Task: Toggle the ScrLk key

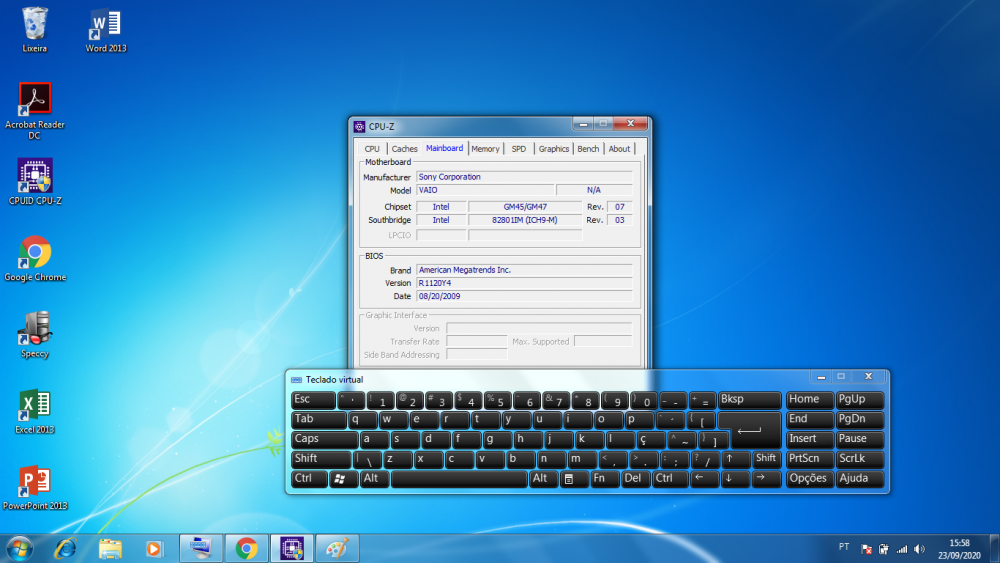Action: pos(860,459)
